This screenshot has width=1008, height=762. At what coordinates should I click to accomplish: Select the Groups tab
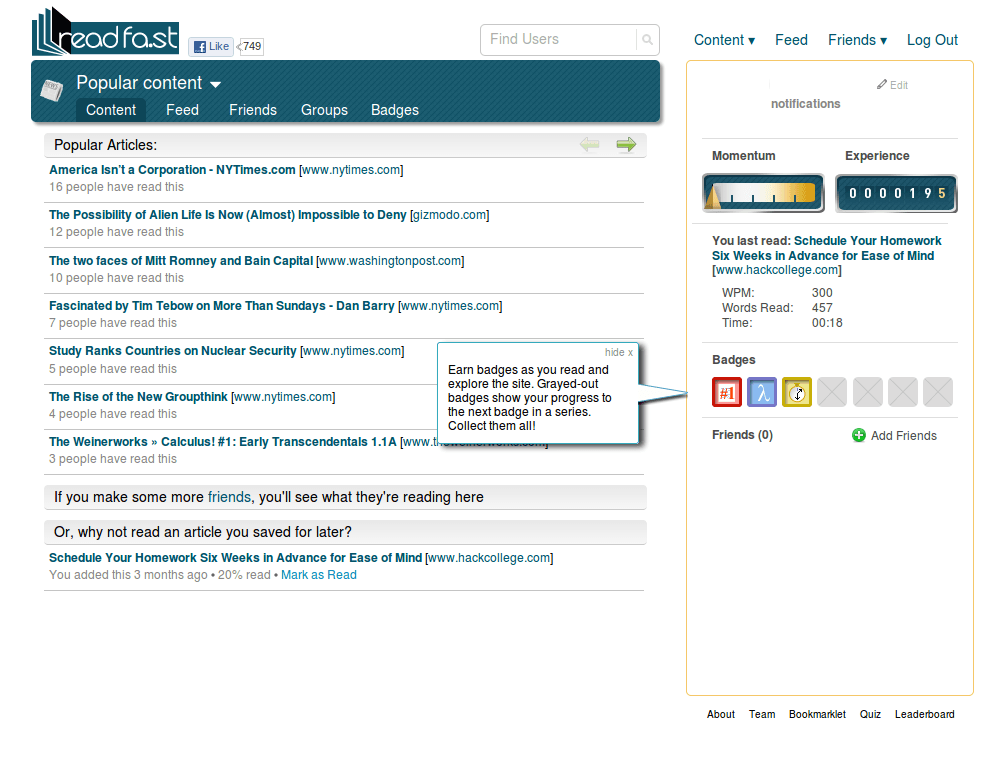click(324, 110)
